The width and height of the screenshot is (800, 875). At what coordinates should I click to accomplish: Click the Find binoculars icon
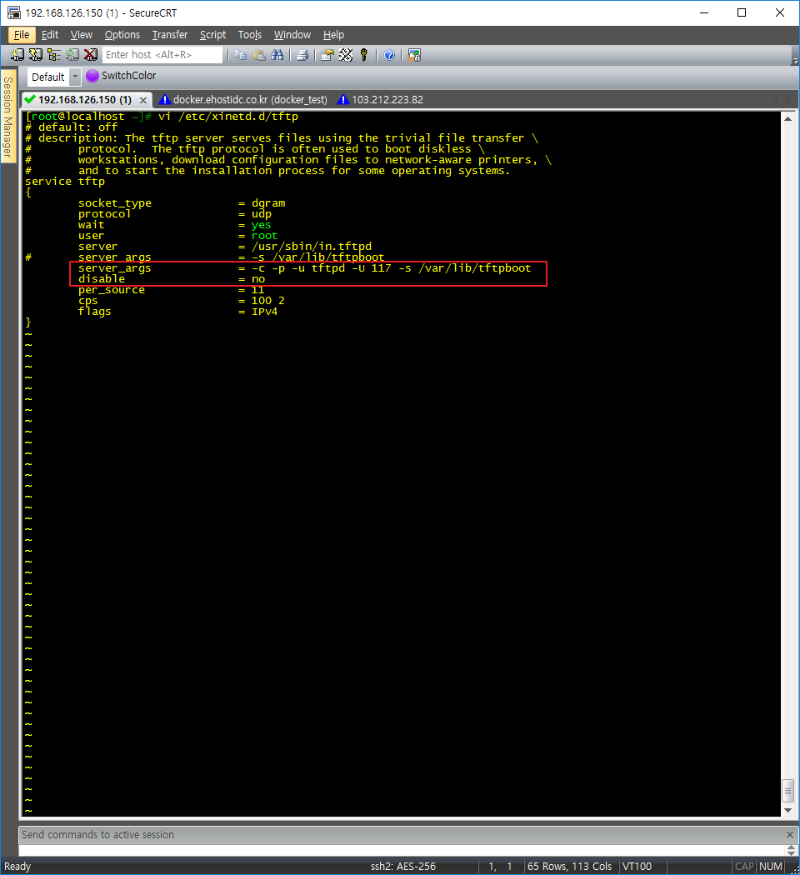coord(276,55)
